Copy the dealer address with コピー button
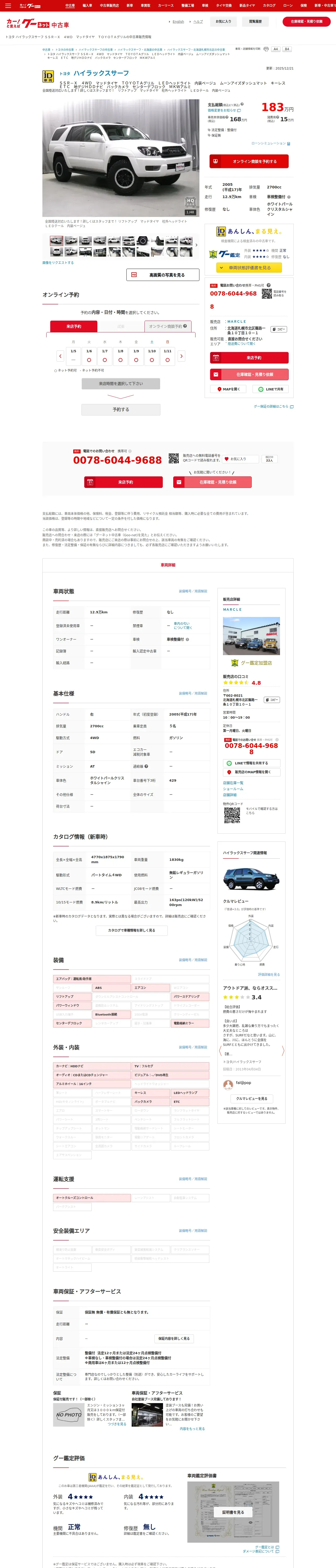This screenshot has width=336, height=1568. pos(278,329)
